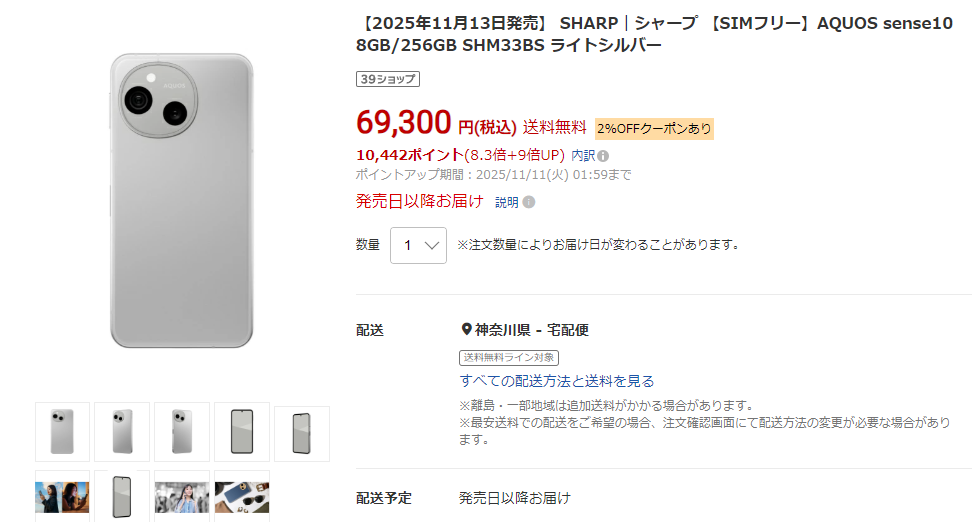Viewport: 976px width, 522px height.
Task: Select the second thumbnail in the top row
Action: [x=122, y=432]
